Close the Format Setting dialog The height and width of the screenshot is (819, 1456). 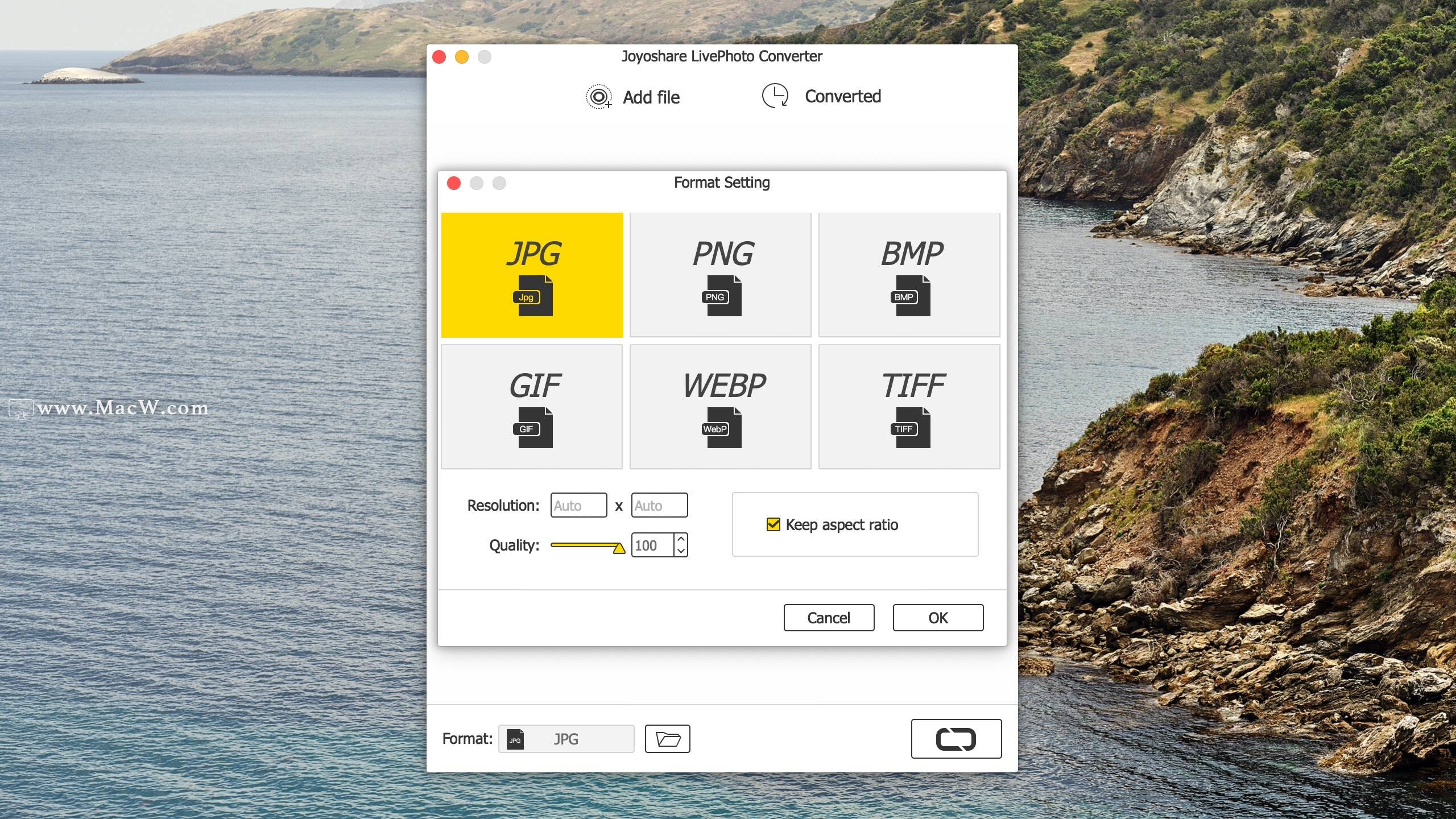click(x=454, y=183)
